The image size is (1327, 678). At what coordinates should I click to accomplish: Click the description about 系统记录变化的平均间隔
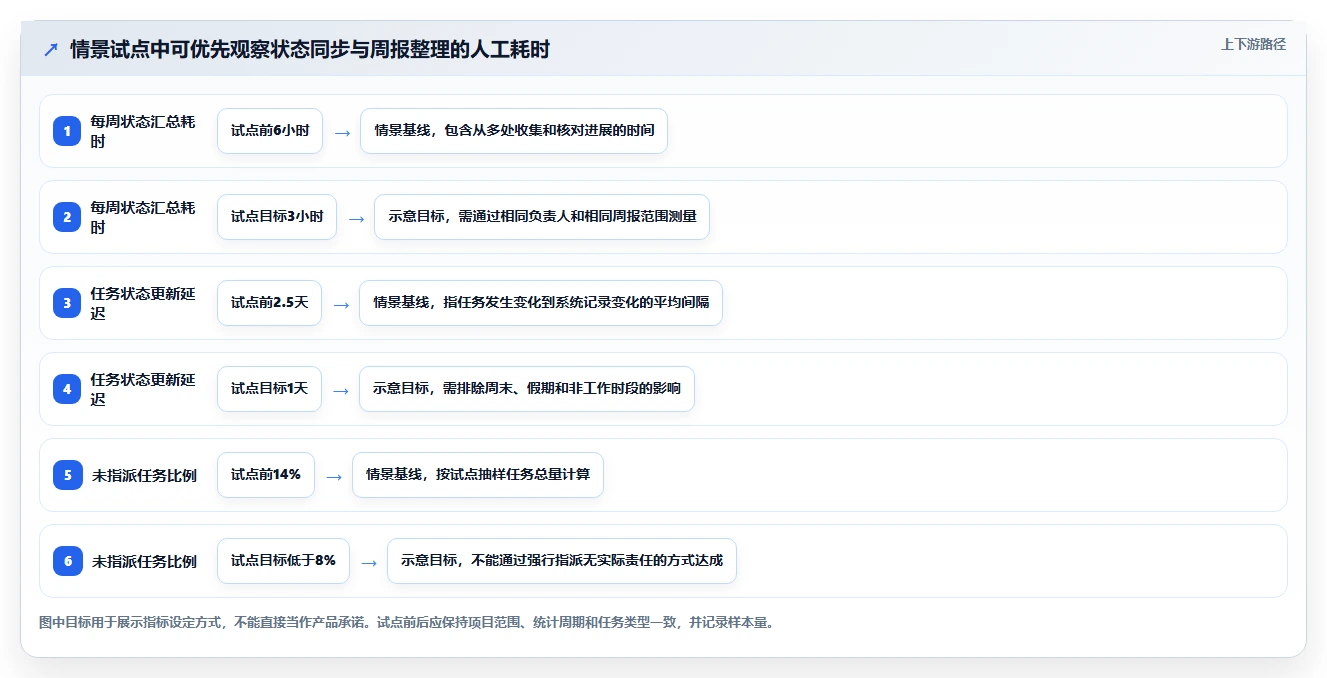(x=541, y=303)
